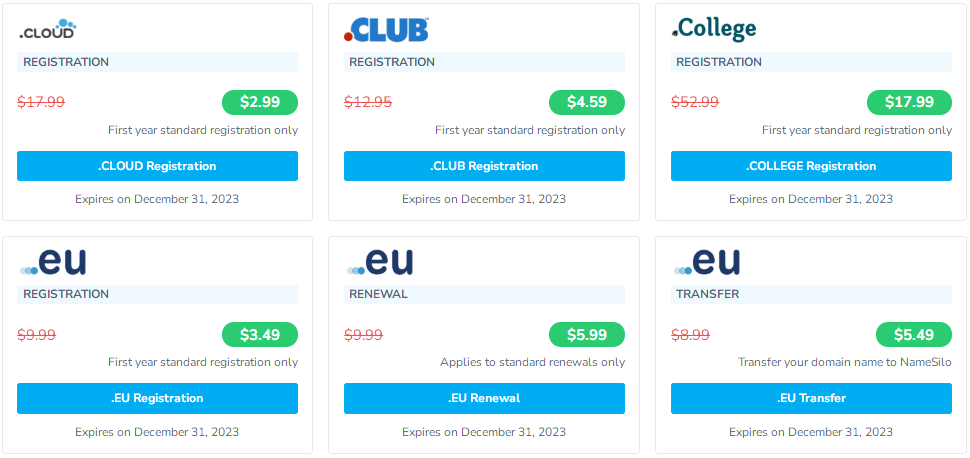Click the $5.99 renewal price badge
Image resolution: width=970 pixels, height=458 pixels.
pos(587,334)
